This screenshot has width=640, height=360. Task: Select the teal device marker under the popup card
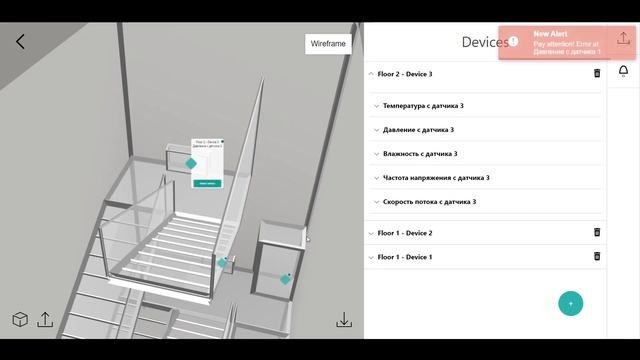(191, 164)
